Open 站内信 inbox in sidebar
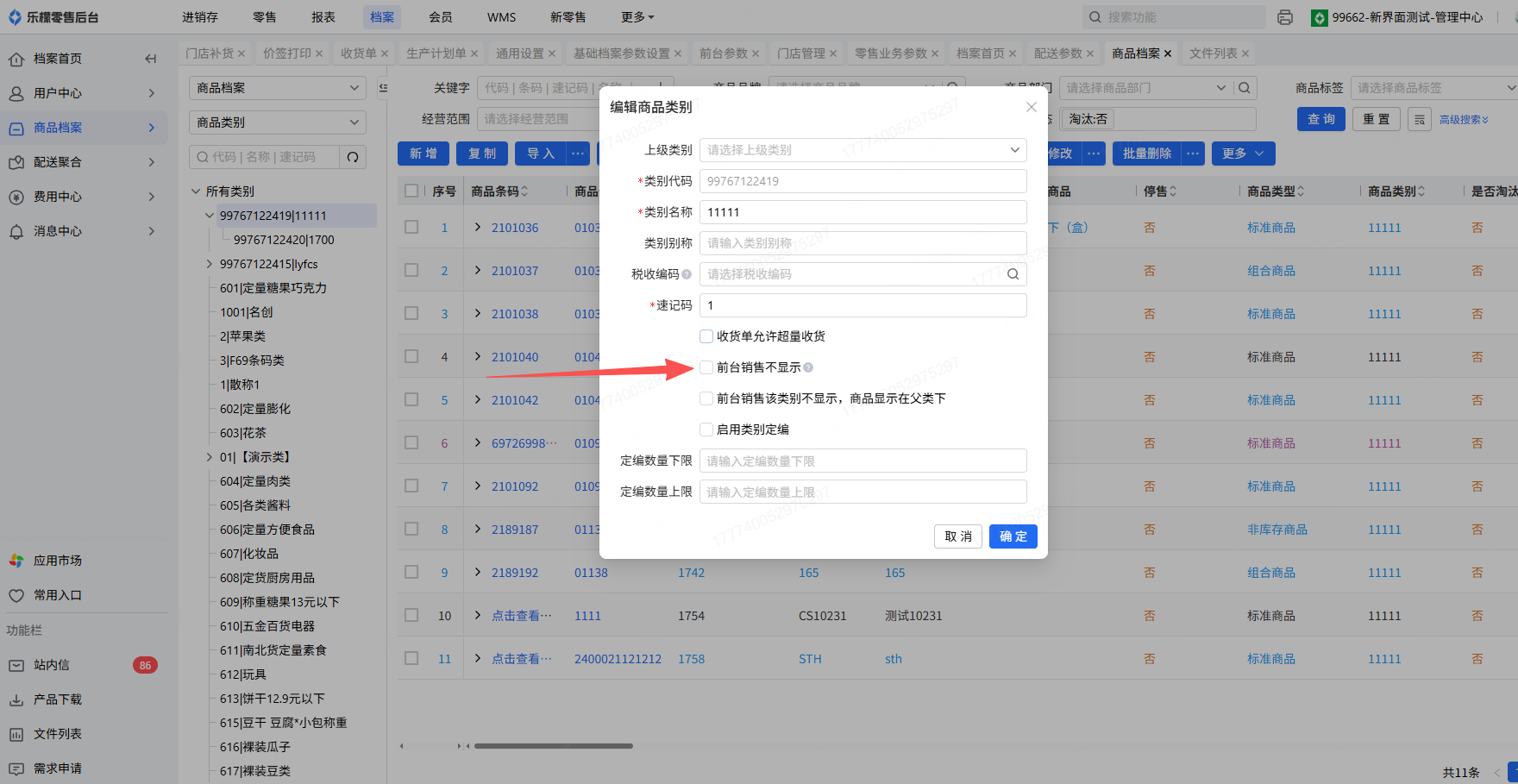The width and height of the screenshot is (1518, 784). [52, 665]
